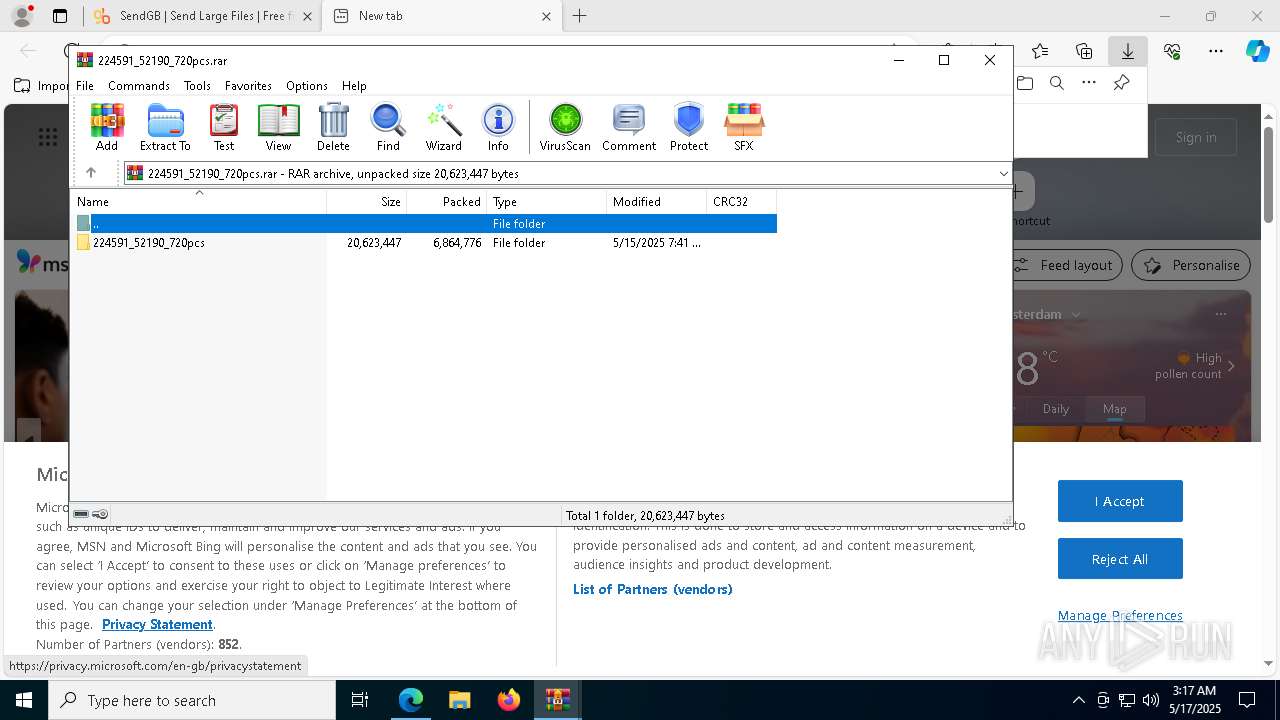Screen dimensions: 1280x720
Task: Open Feed layout options
Action: pyautogui.click(x=1065, y=265)
